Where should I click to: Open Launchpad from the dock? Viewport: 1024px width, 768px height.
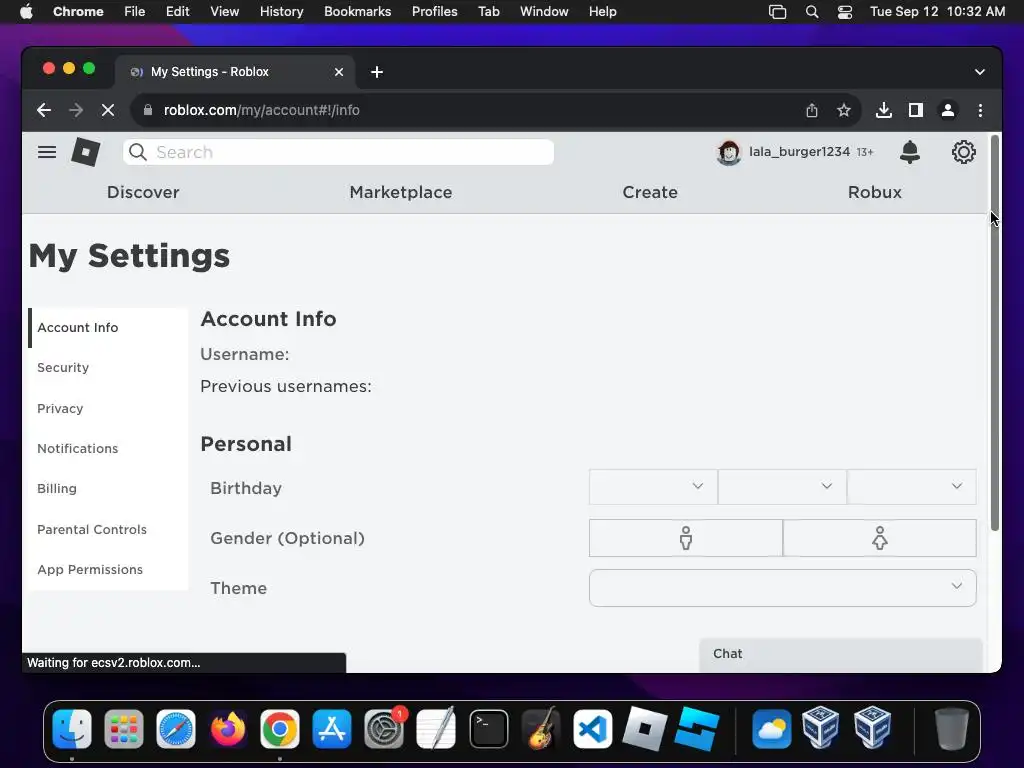pos(123,729)
